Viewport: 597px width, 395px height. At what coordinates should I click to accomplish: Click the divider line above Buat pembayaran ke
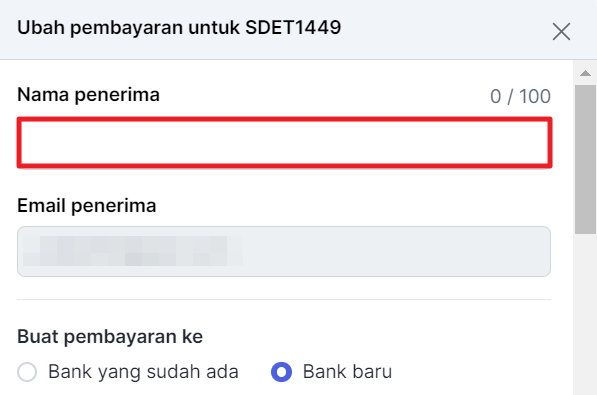(284, 299)
